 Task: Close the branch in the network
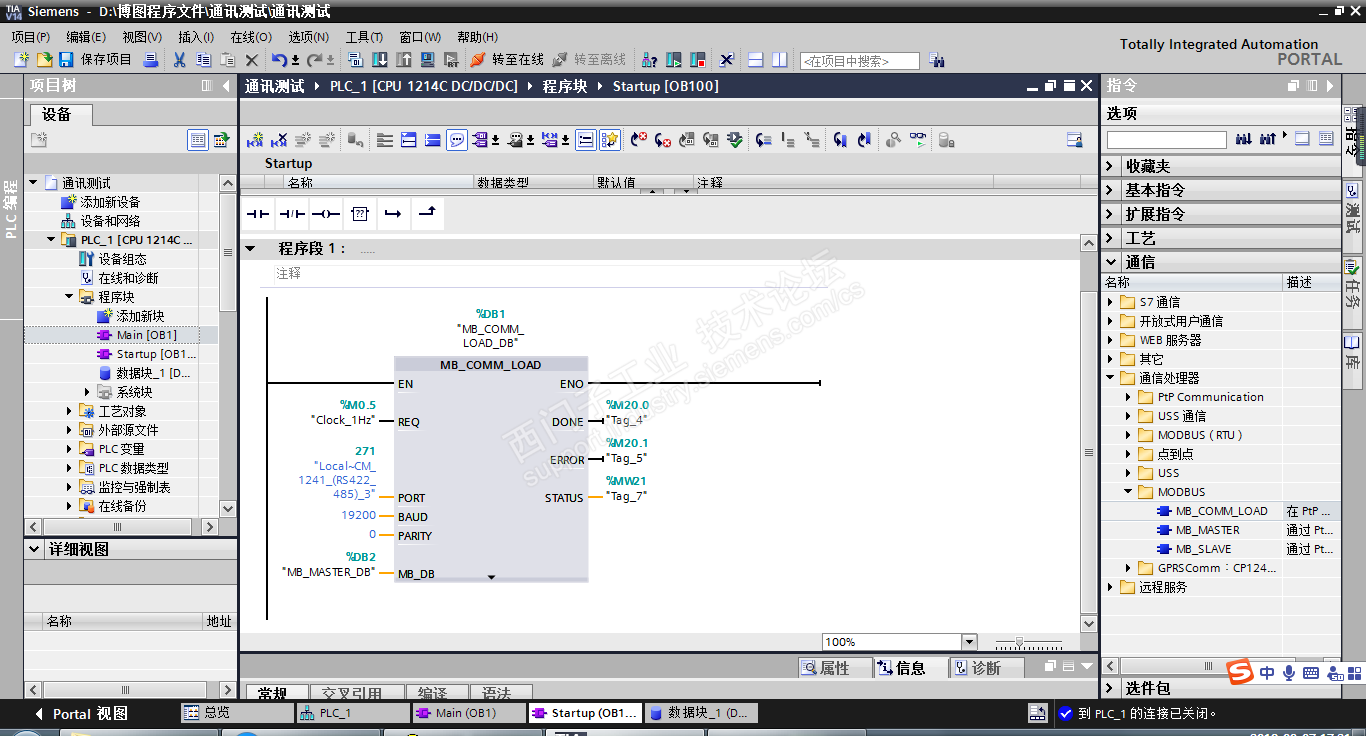point(427,214)
